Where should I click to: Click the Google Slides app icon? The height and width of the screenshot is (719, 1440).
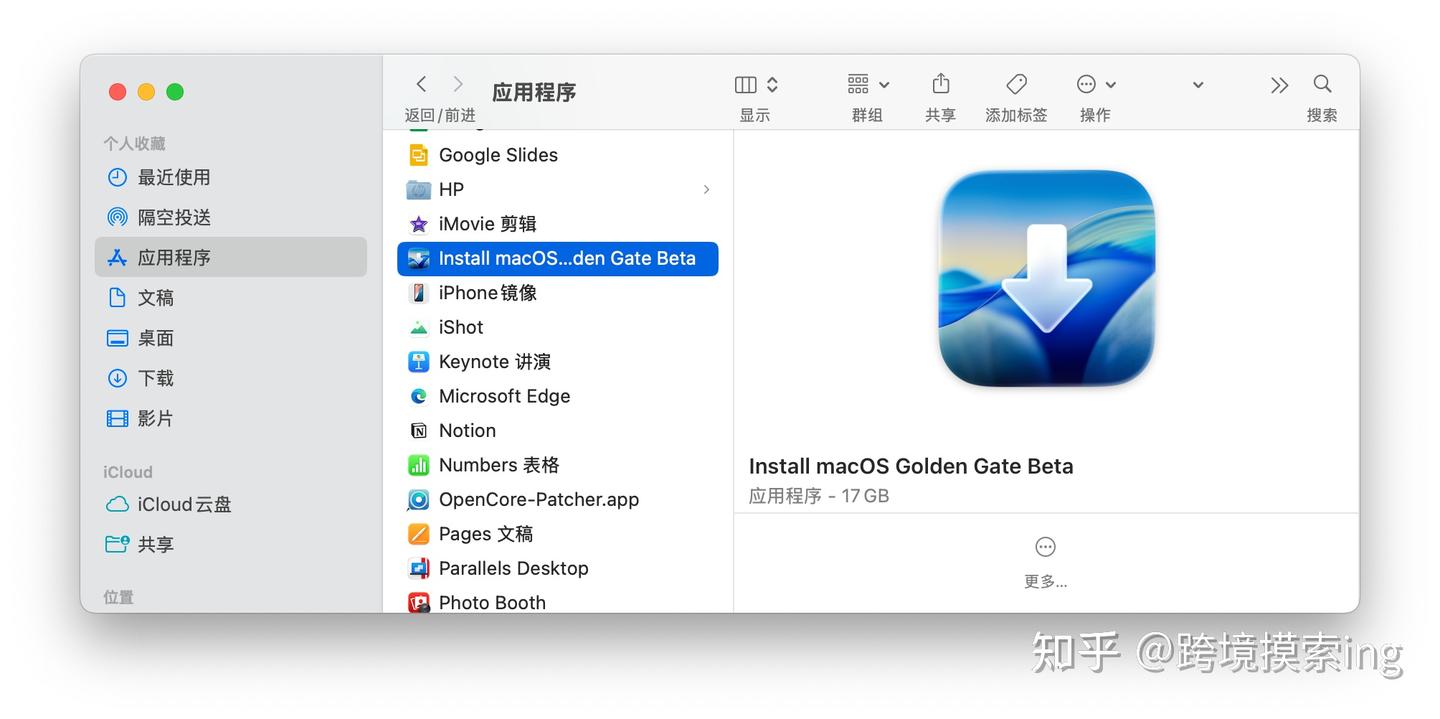click(418, 155)
